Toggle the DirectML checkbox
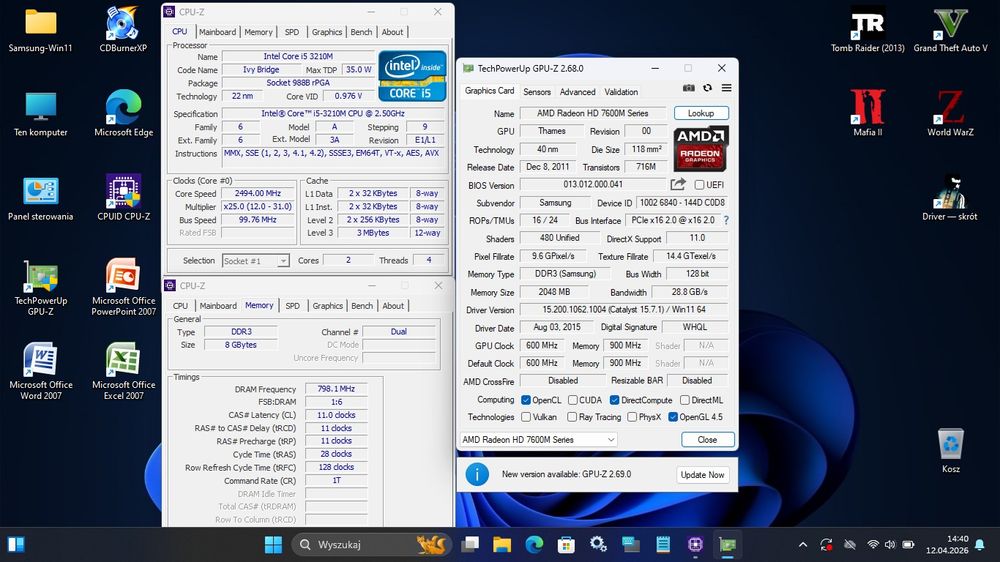This screenshot has height=562, width=1000. tap(684, 400)
